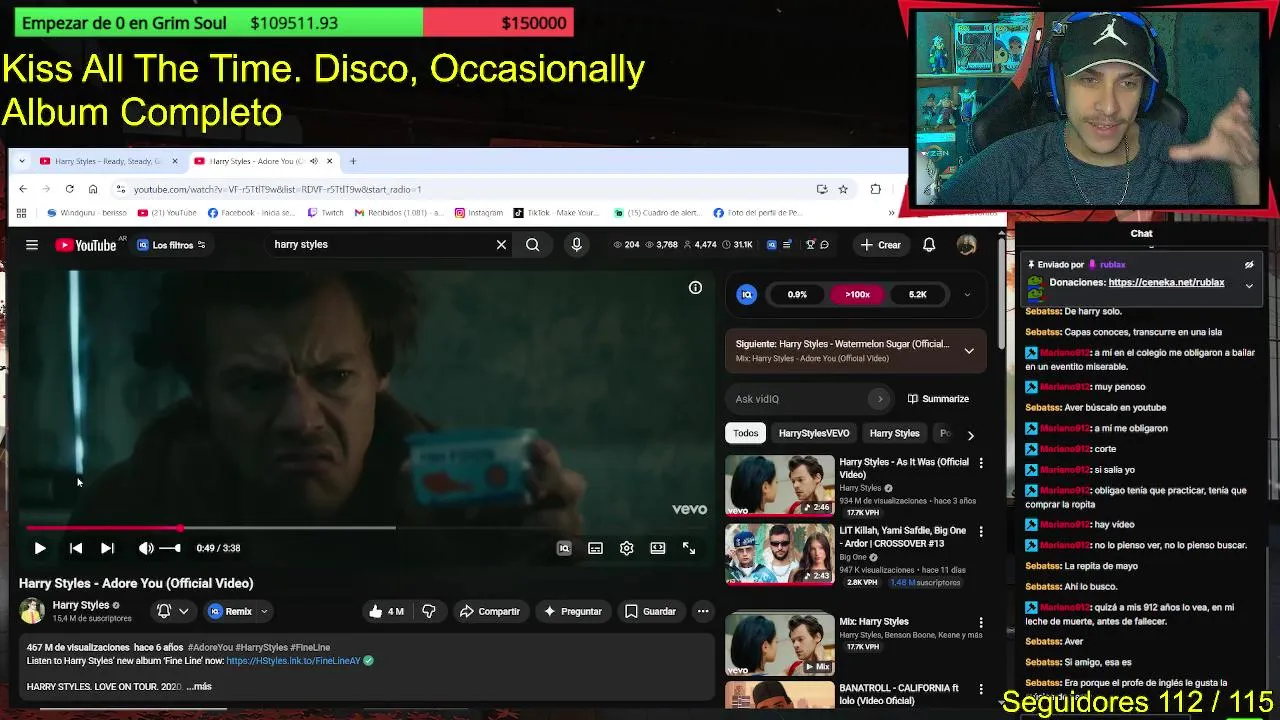The image size is (1280, 720).
Task: Open ceneka.net donations link in chat
Action: point(1166,282)
